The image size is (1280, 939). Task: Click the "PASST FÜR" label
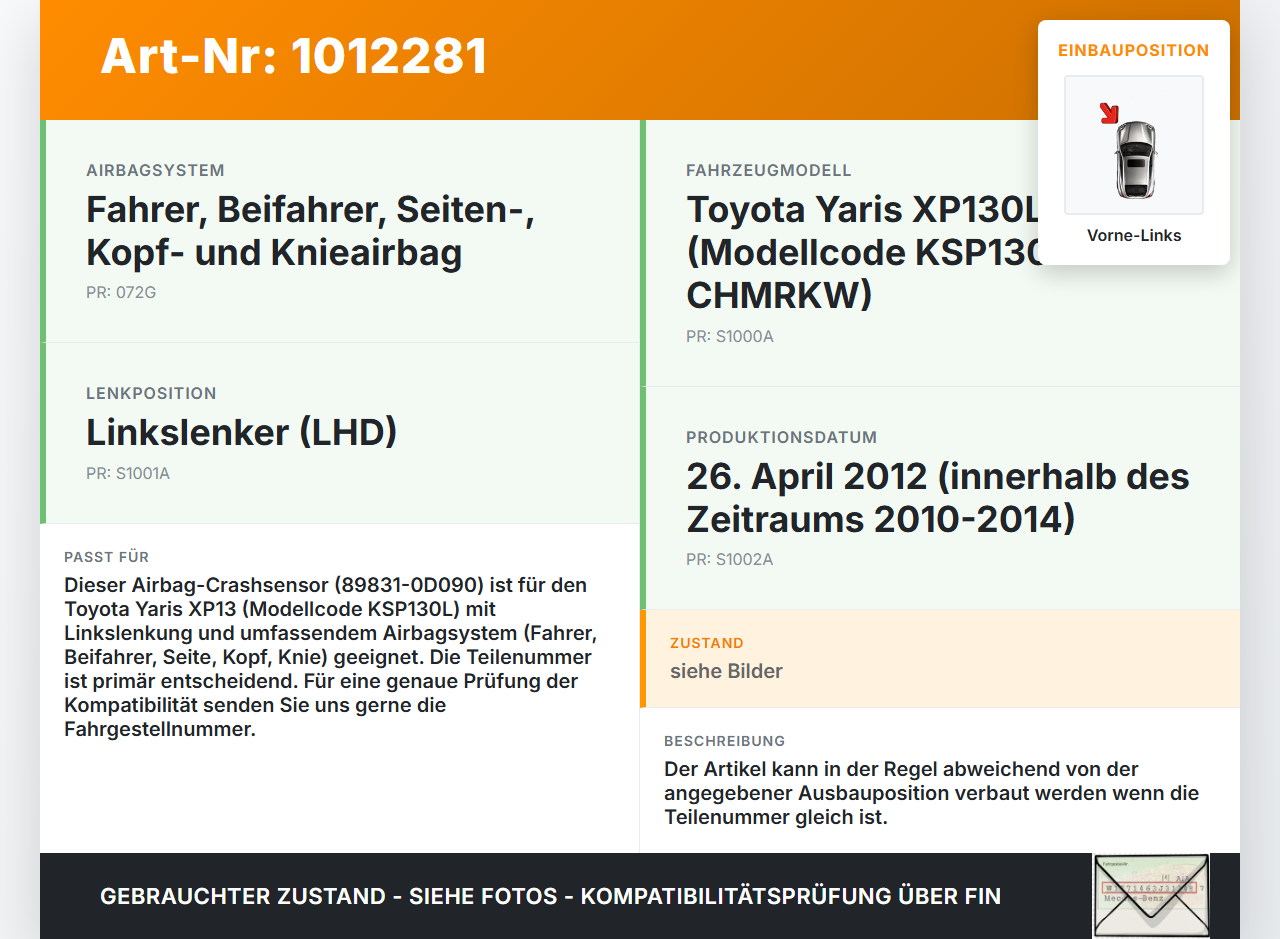[106, 557]
